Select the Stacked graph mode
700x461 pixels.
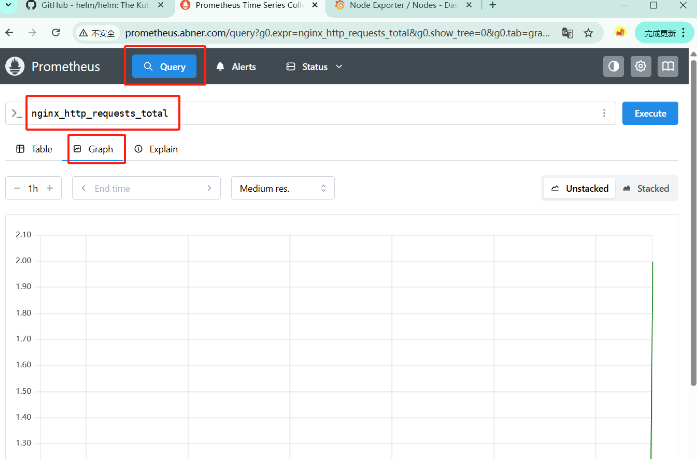tap(646, 188)
